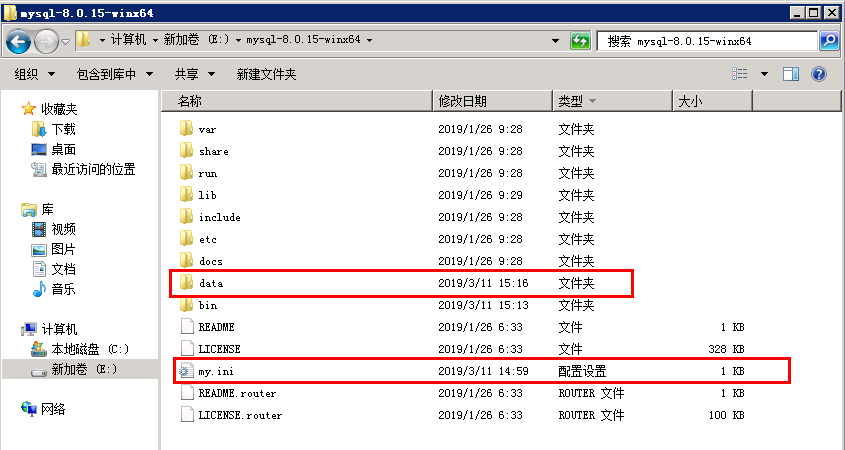Open help with the question mark icon
The height and width of the screenshot is (450, 845).
point(819,74)
